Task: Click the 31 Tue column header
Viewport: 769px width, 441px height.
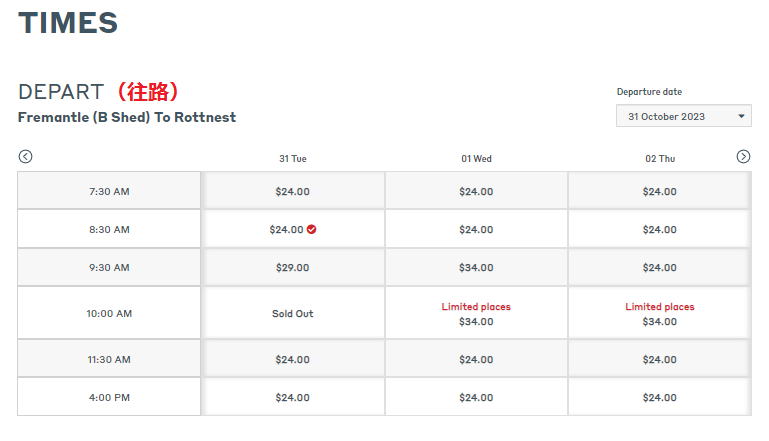Action: [x=293, y=158]
